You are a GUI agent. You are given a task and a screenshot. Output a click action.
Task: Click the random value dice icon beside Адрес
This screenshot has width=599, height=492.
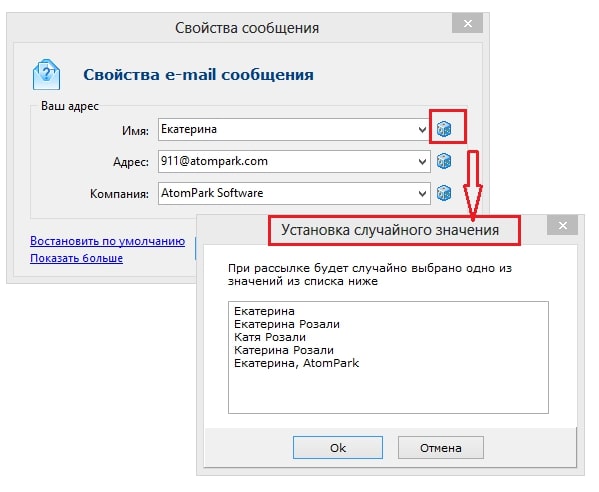(x=444, y=161)
